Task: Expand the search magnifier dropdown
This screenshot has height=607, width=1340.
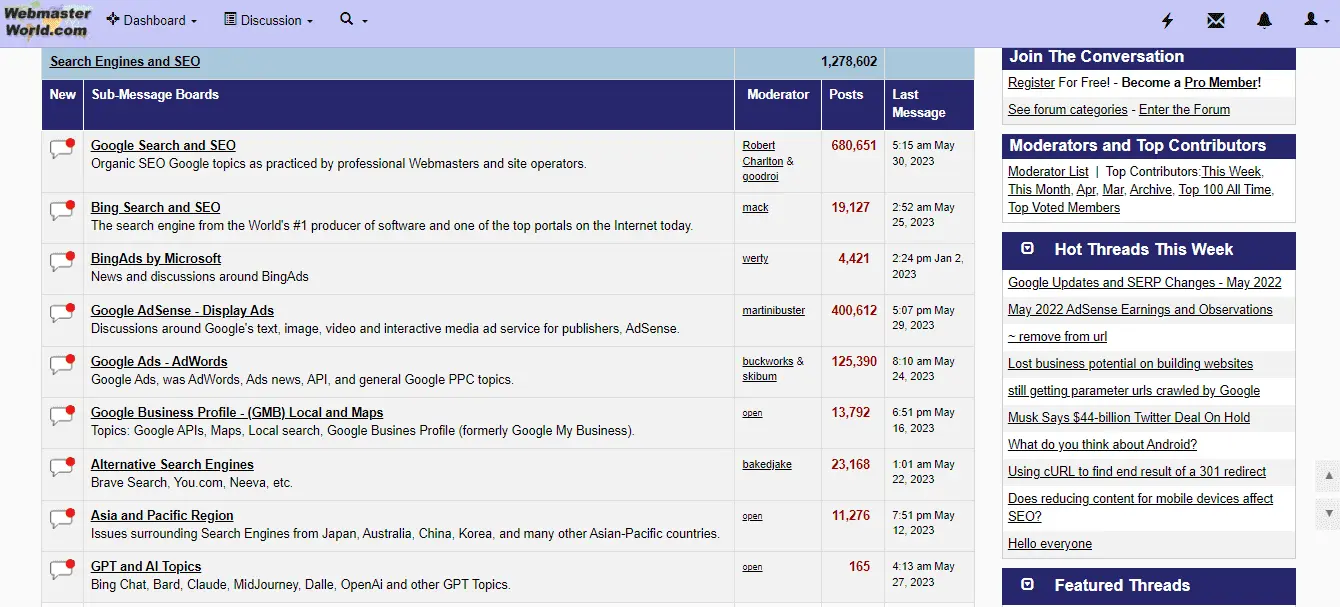Action: point(353,20)
